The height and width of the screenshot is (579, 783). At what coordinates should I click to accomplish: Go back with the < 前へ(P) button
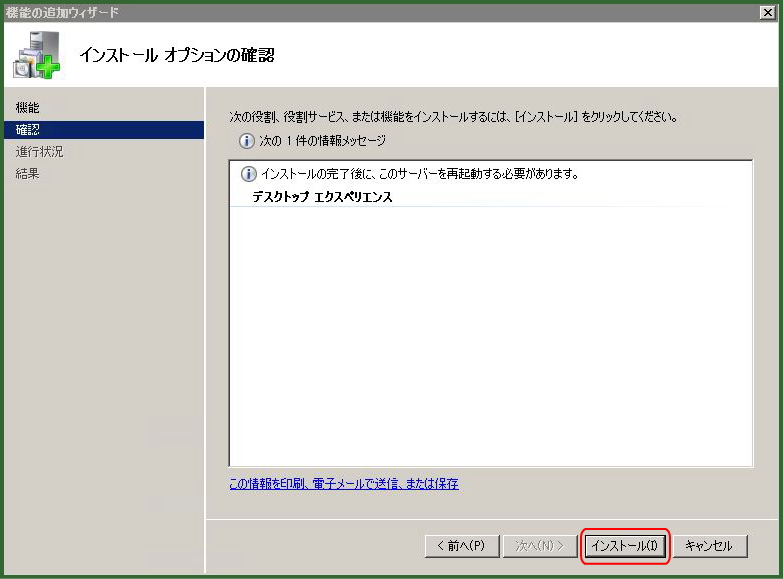point(461,546)
